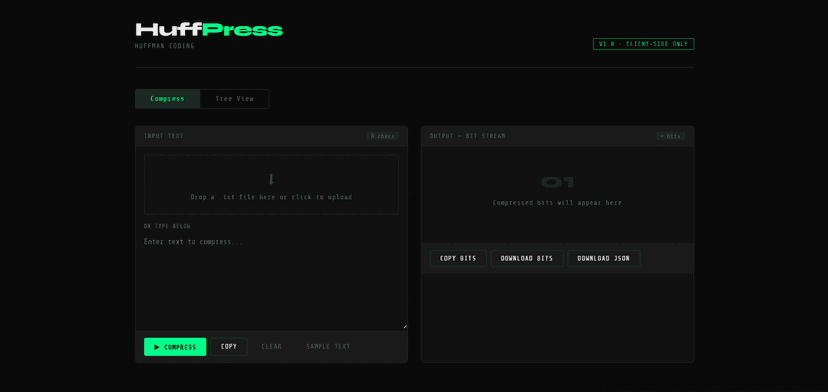This screenshot has width=828, height=392.
Task: Click the text area to enter text
Action: pos(271,282)
